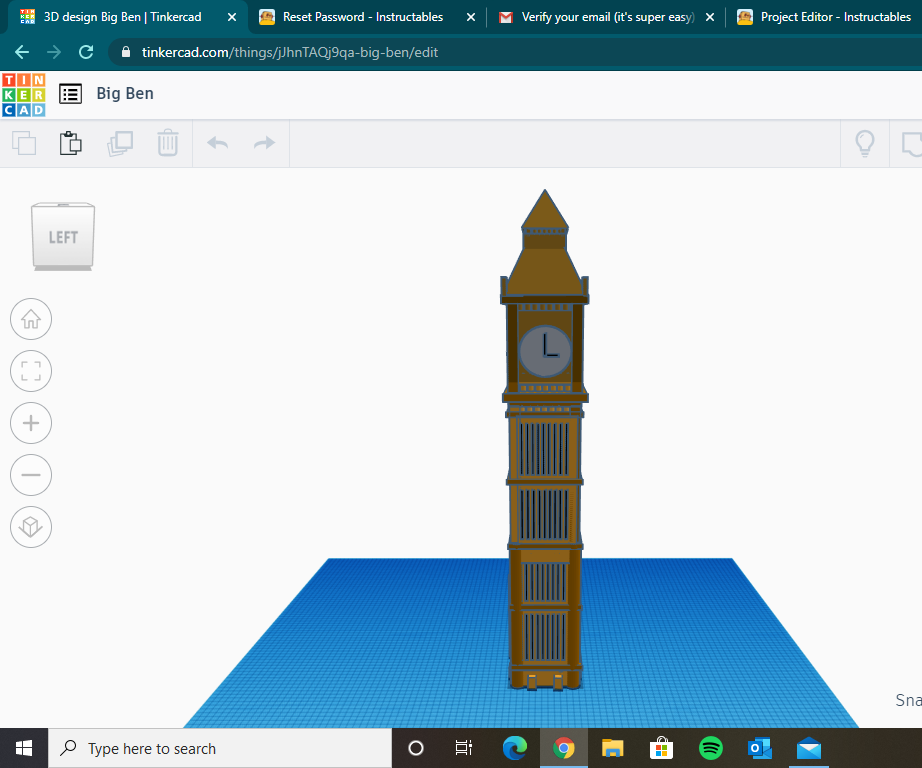Go to the home view
Viewport: 922px width, 768px height.
coord(31,319)
